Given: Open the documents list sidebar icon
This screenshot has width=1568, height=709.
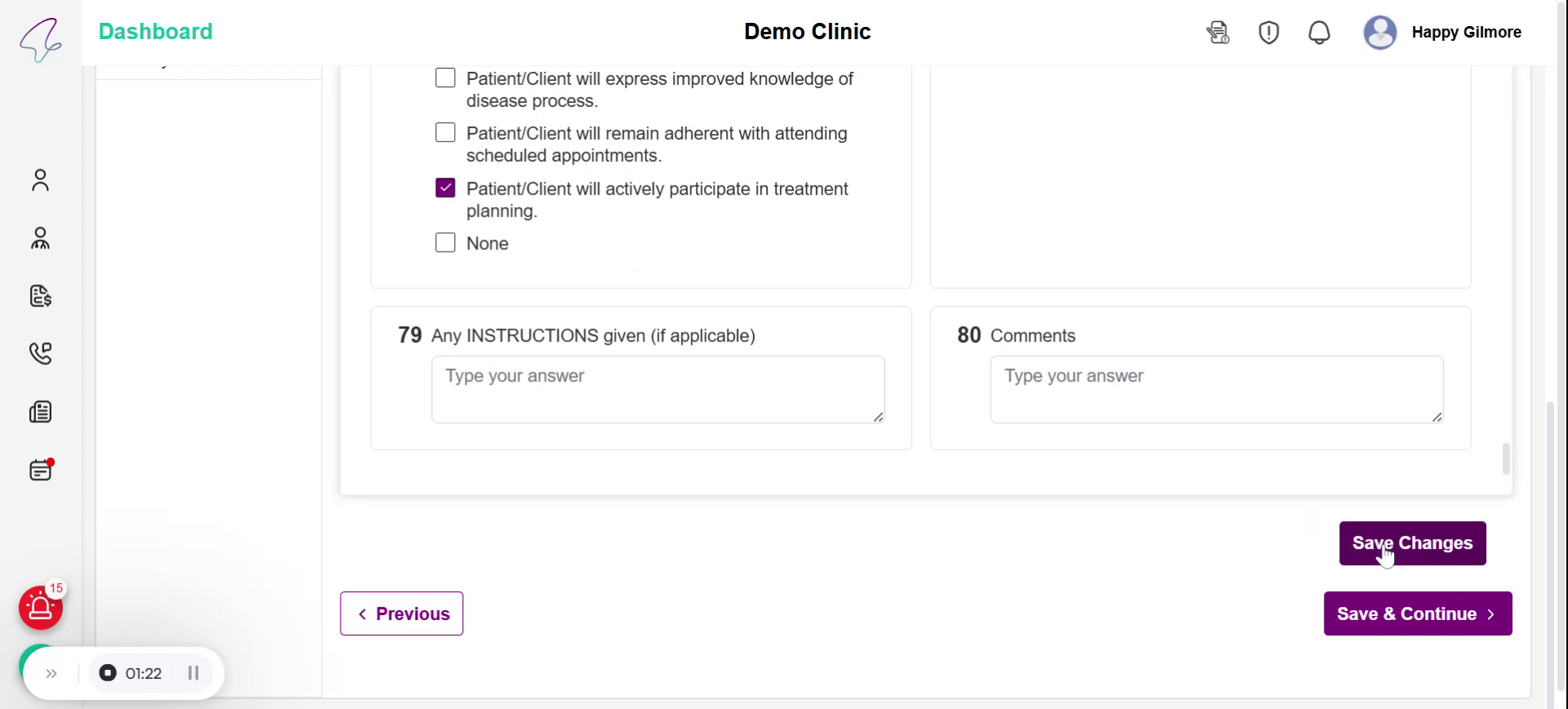Looking at the screenshot, I should pyautogui.click(x=40, y=412).
